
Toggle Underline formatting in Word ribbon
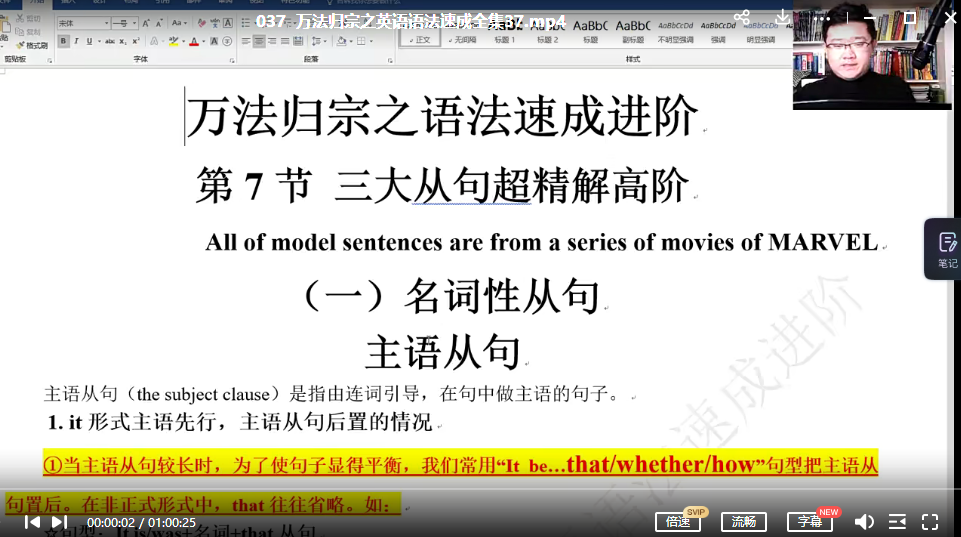click(x=89, y=41)
